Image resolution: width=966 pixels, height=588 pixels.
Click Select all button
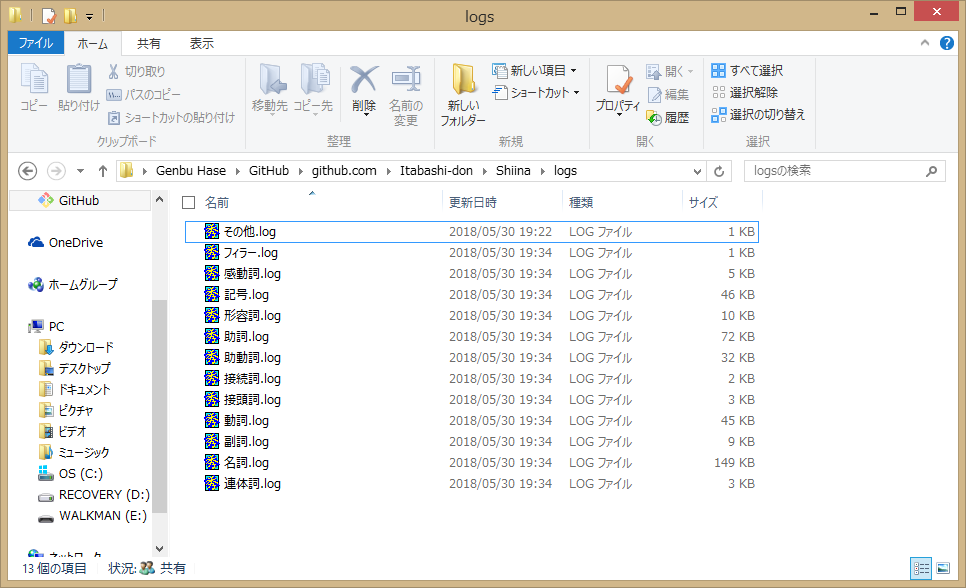(747, 70)
